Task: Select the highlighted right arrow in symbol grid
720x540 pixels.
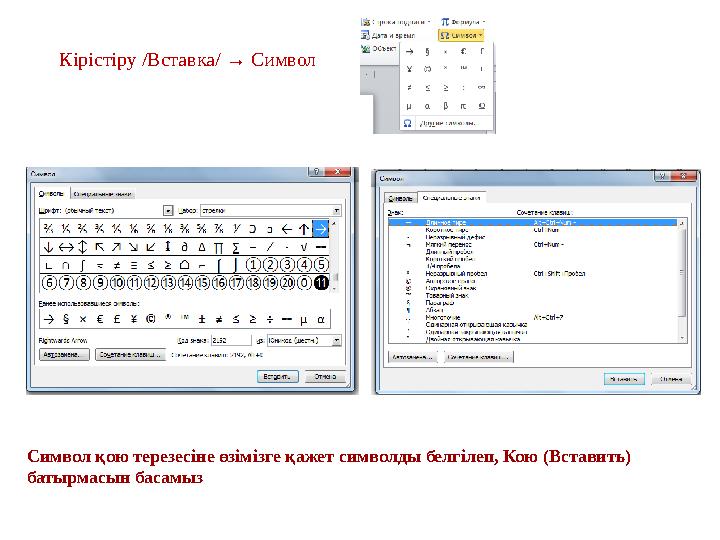Action: 321,229
